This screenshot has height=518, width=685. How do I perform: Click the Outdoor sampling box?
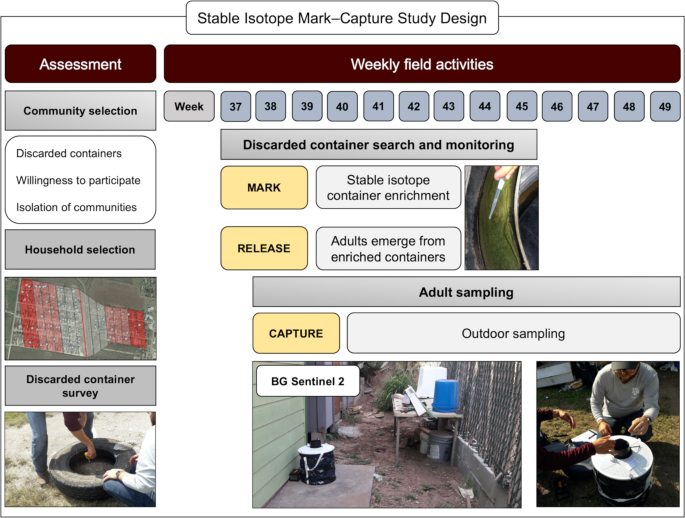click(x=513, y=333)
